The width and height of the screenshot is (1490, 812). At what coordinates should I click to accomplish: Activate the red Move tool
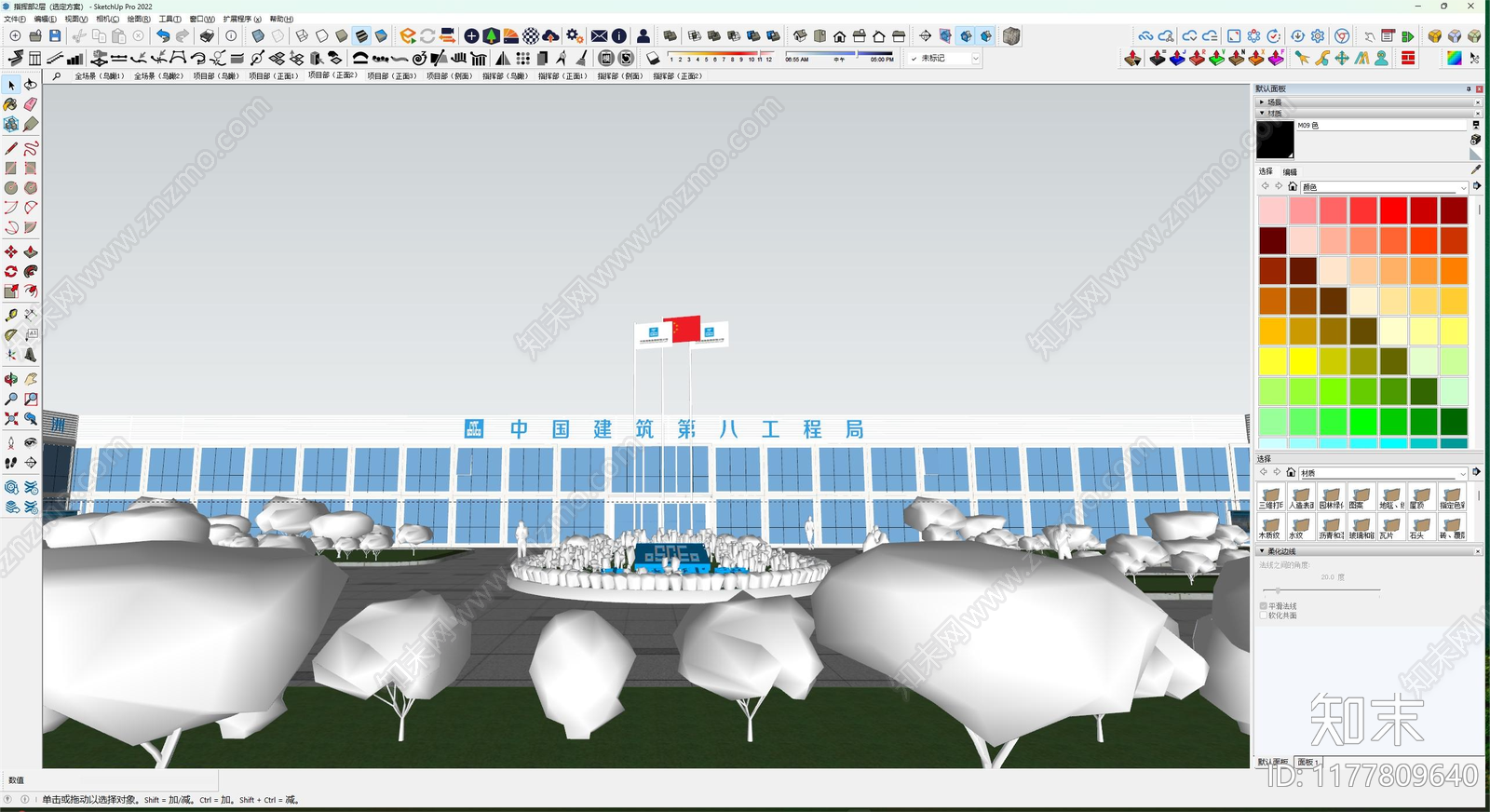[x=11, y=252]
